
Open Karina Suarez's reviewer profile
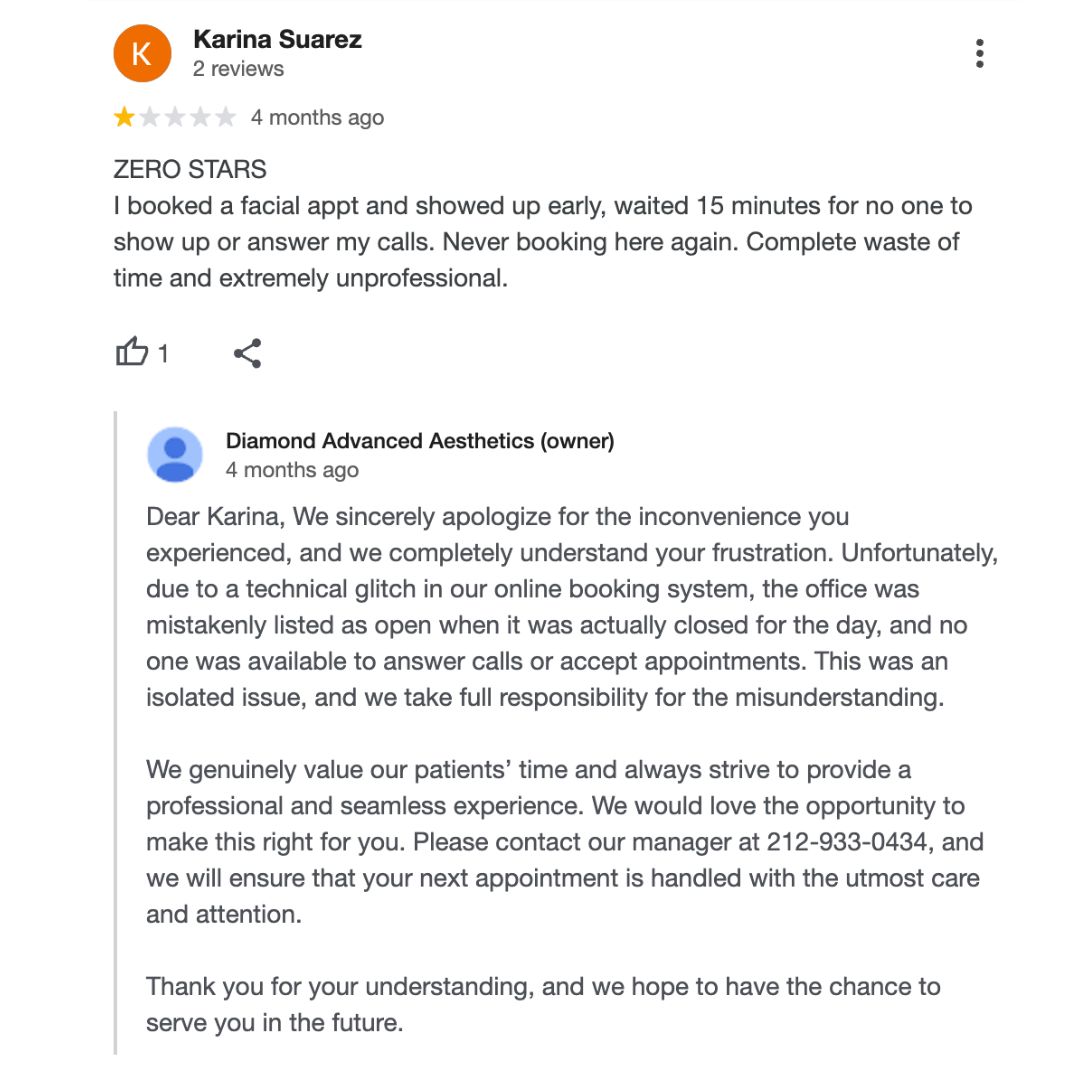pyautogui.click(x=277, y=40)
